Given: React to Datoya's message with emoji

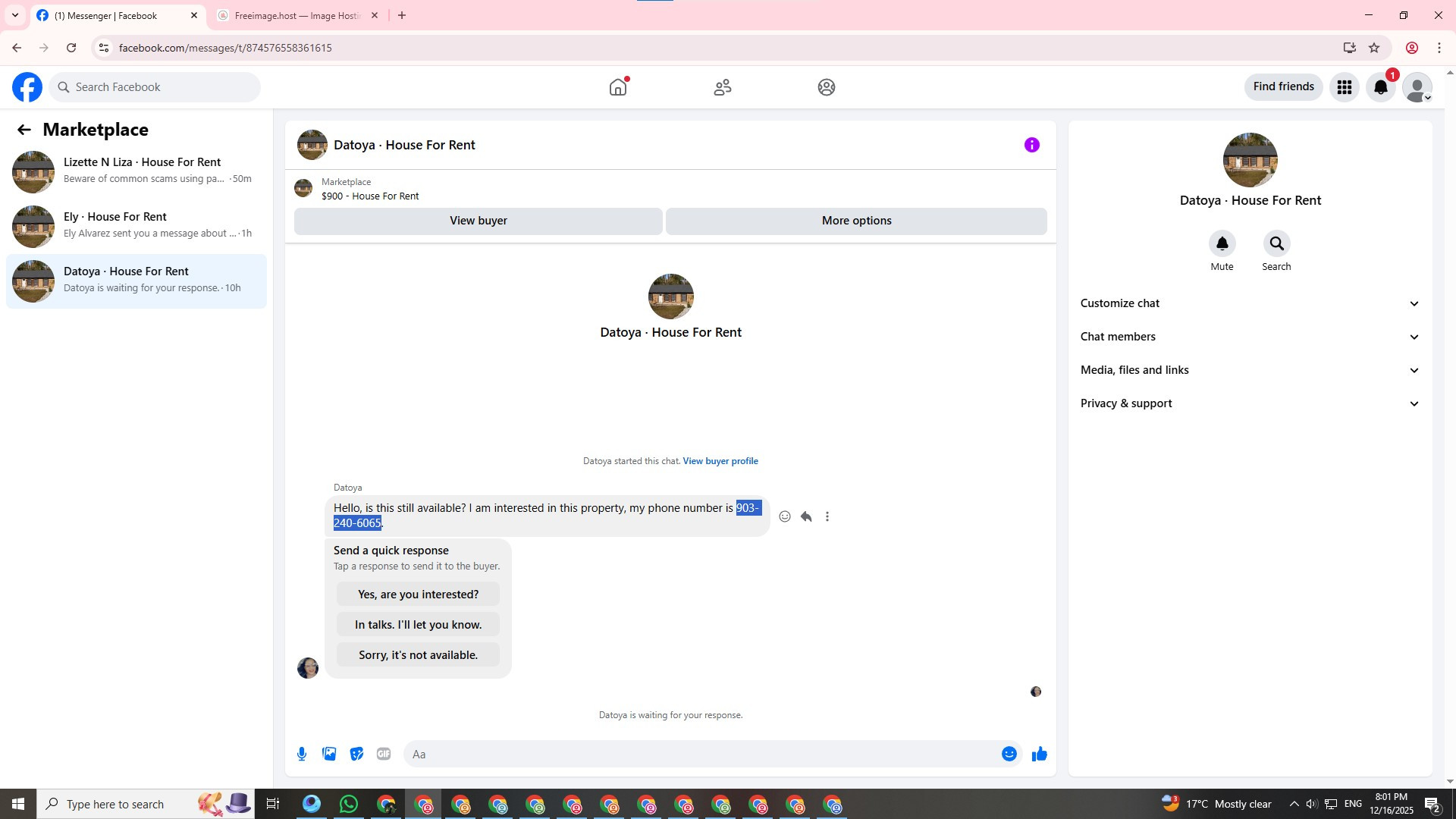Looking at the screenshot, I should (x=785, y=516).
